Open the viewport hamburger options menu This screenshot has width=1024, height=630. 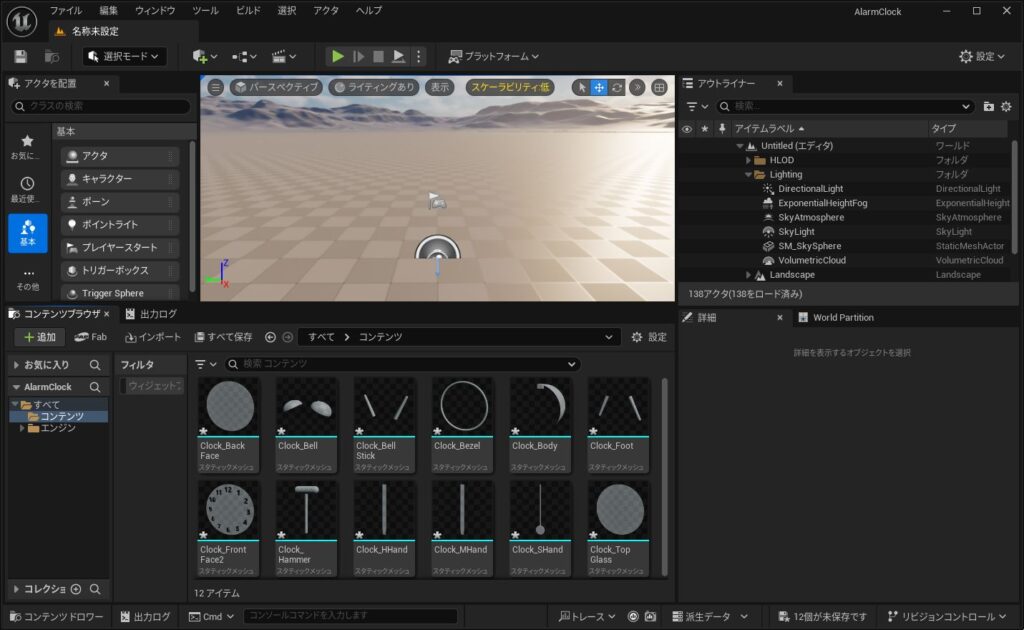pos(215,87)
